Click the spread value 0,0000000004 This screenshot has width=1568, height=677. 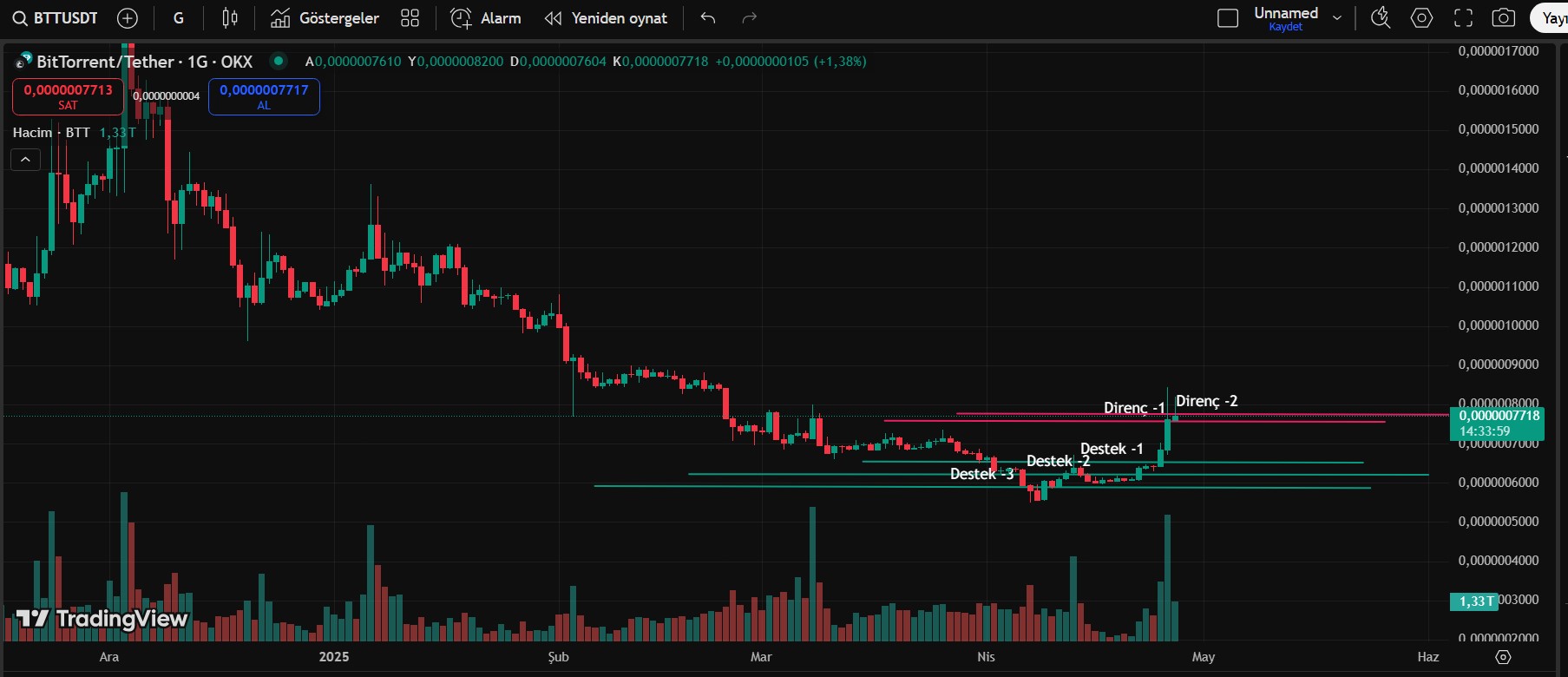pos(166,96)
